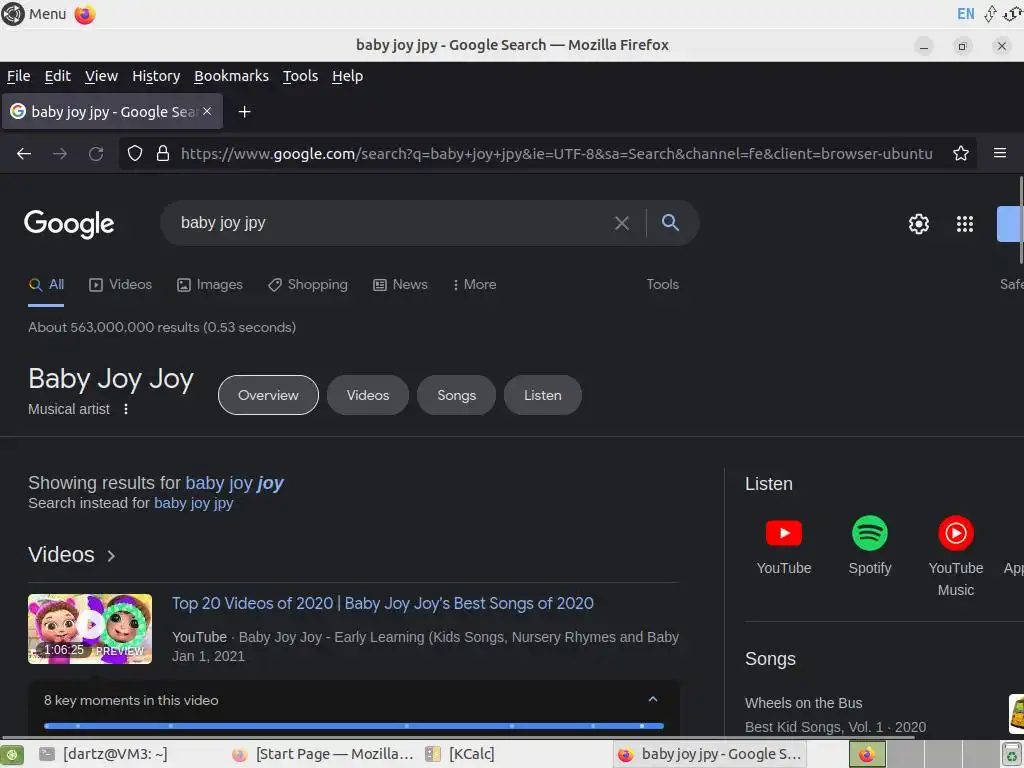The width and height of the screenshot is (1024, 768).
Task: Switch to News search tab
Action: point(400,285)
